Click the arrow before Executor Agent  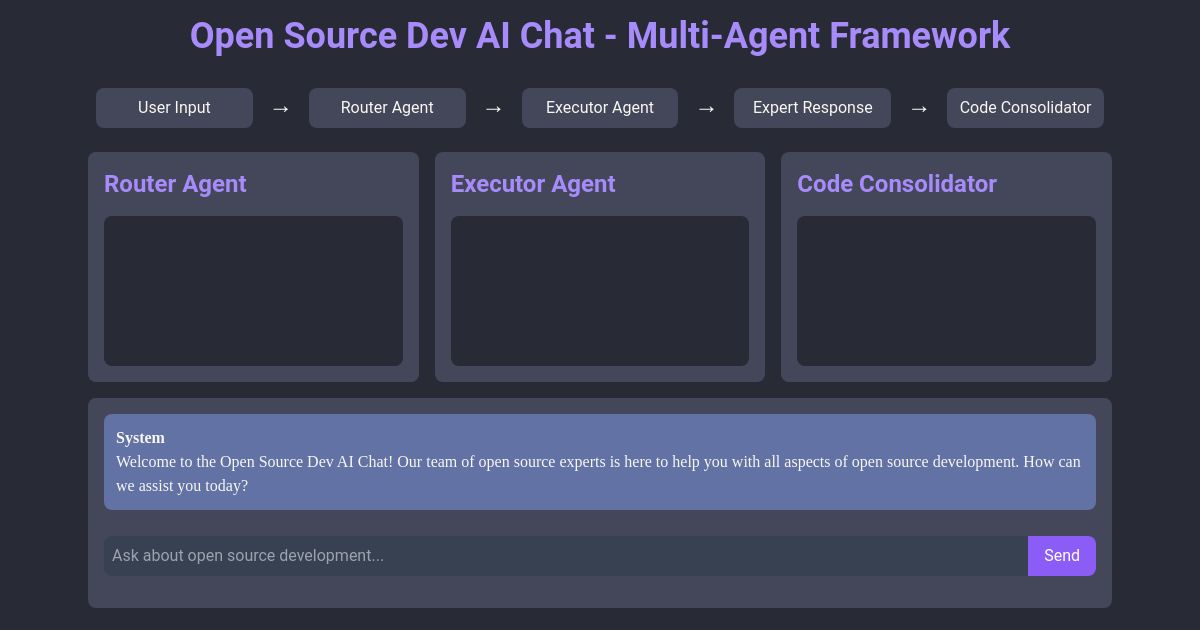click(494, 108)
